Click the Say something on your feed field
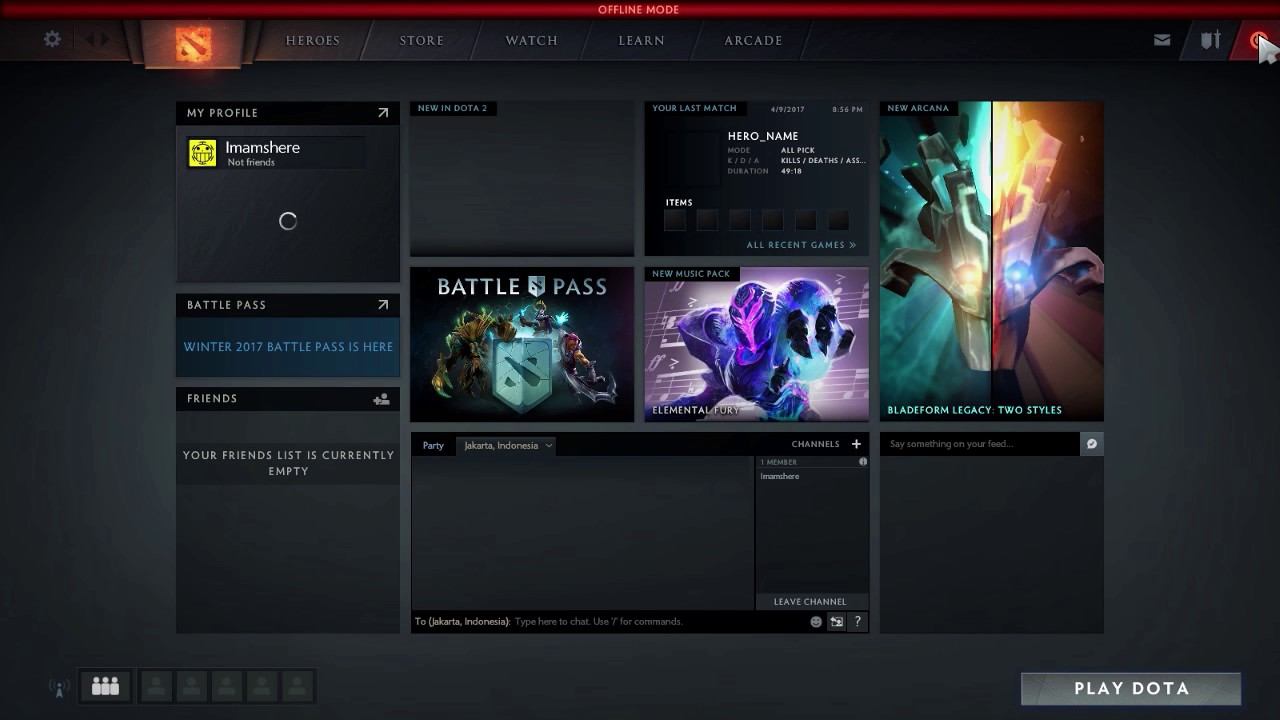1280x720 pixels. (x=980, y=444)
